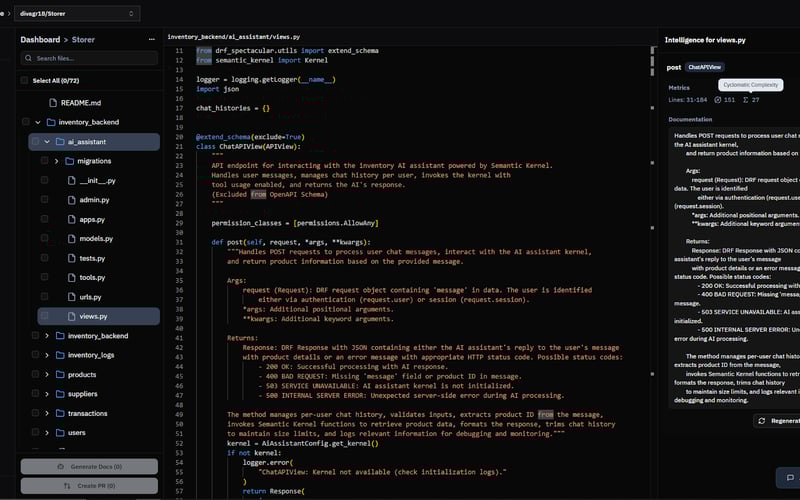Click the suppliers folder icon
Screen dimensions: 800x500
point(60,394)
